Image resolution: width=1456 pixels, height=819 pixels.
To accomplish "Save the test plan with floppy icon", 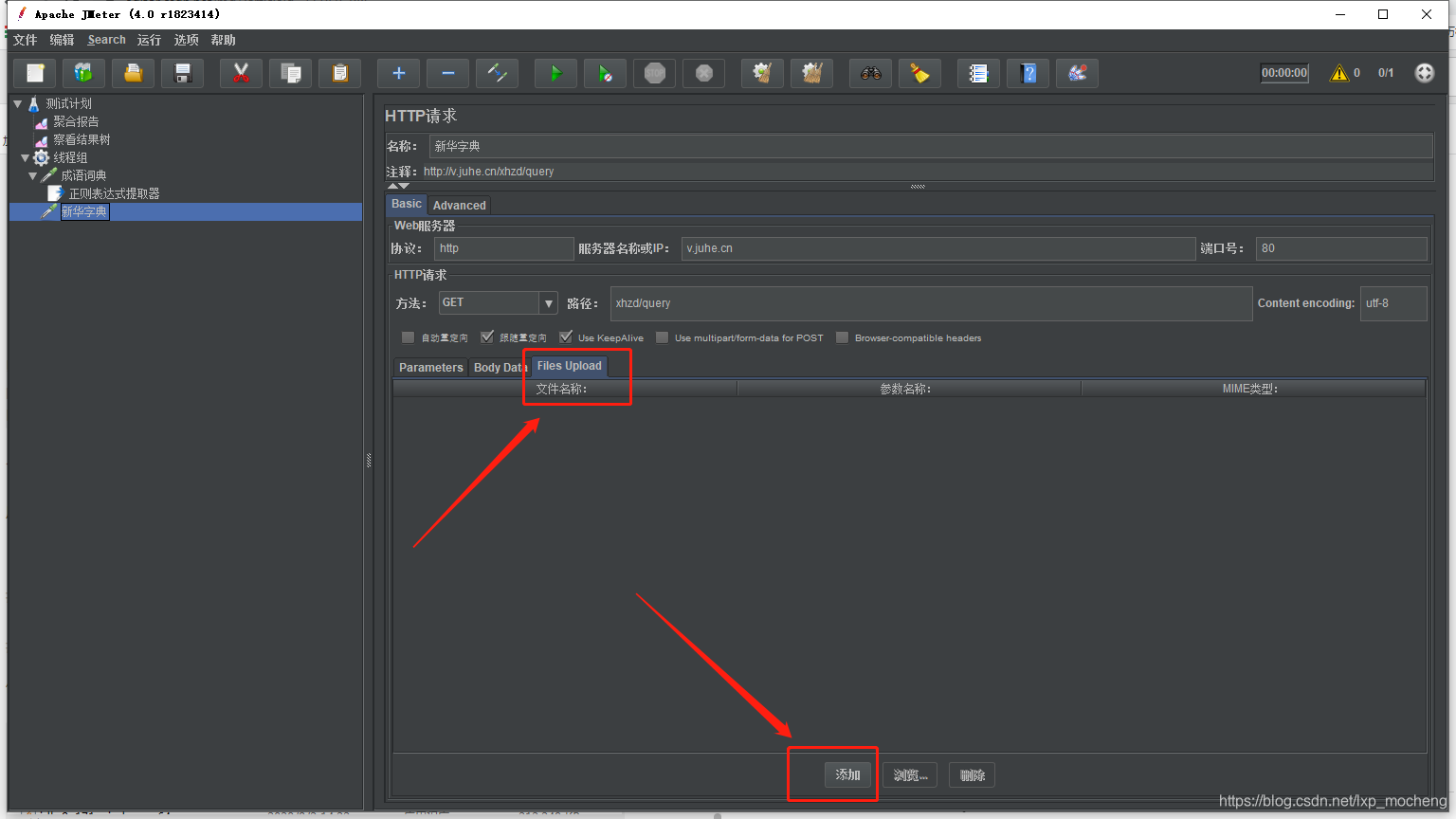I will (x=183, y=73).
